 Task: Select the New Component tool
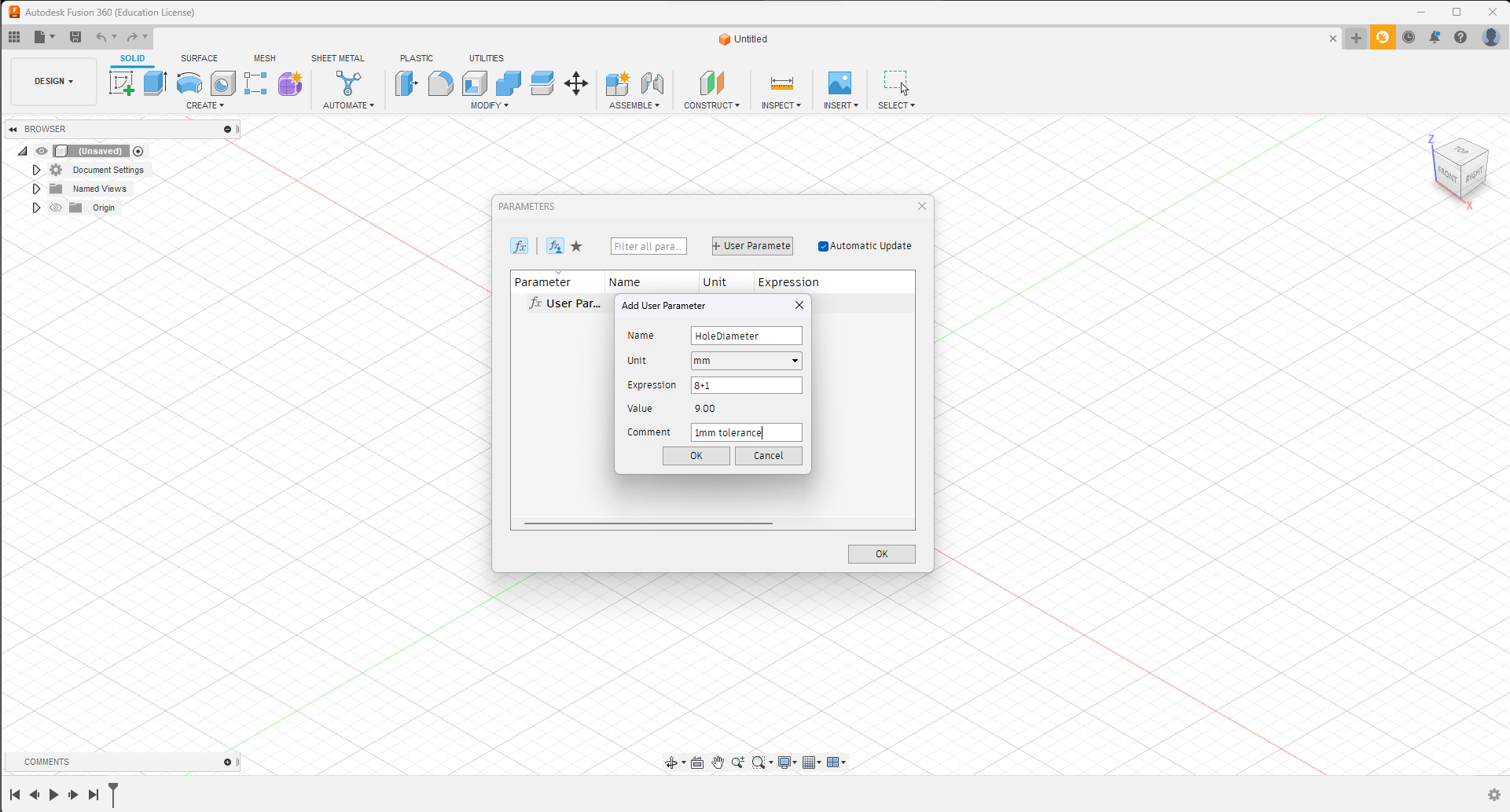pos(618,83)
